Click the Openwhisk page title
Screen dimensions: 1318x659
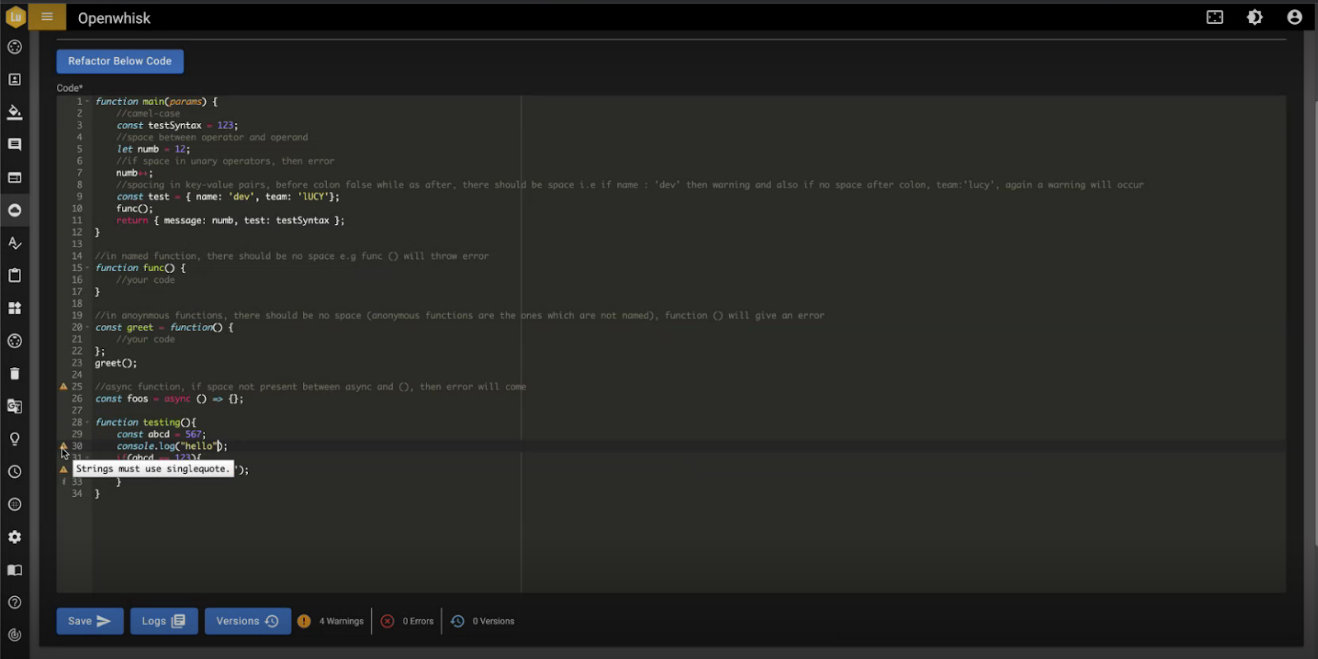114,18
